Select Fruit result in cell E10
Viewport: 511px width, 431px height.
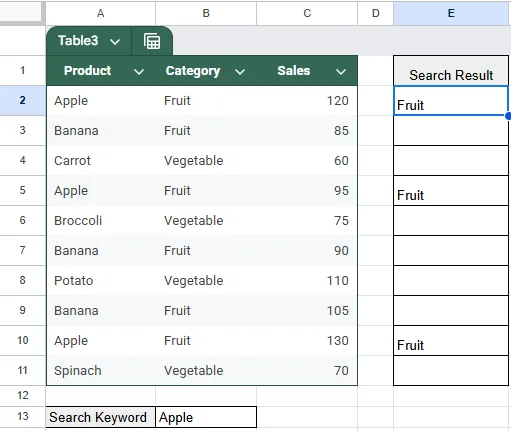tap(451, 341)
